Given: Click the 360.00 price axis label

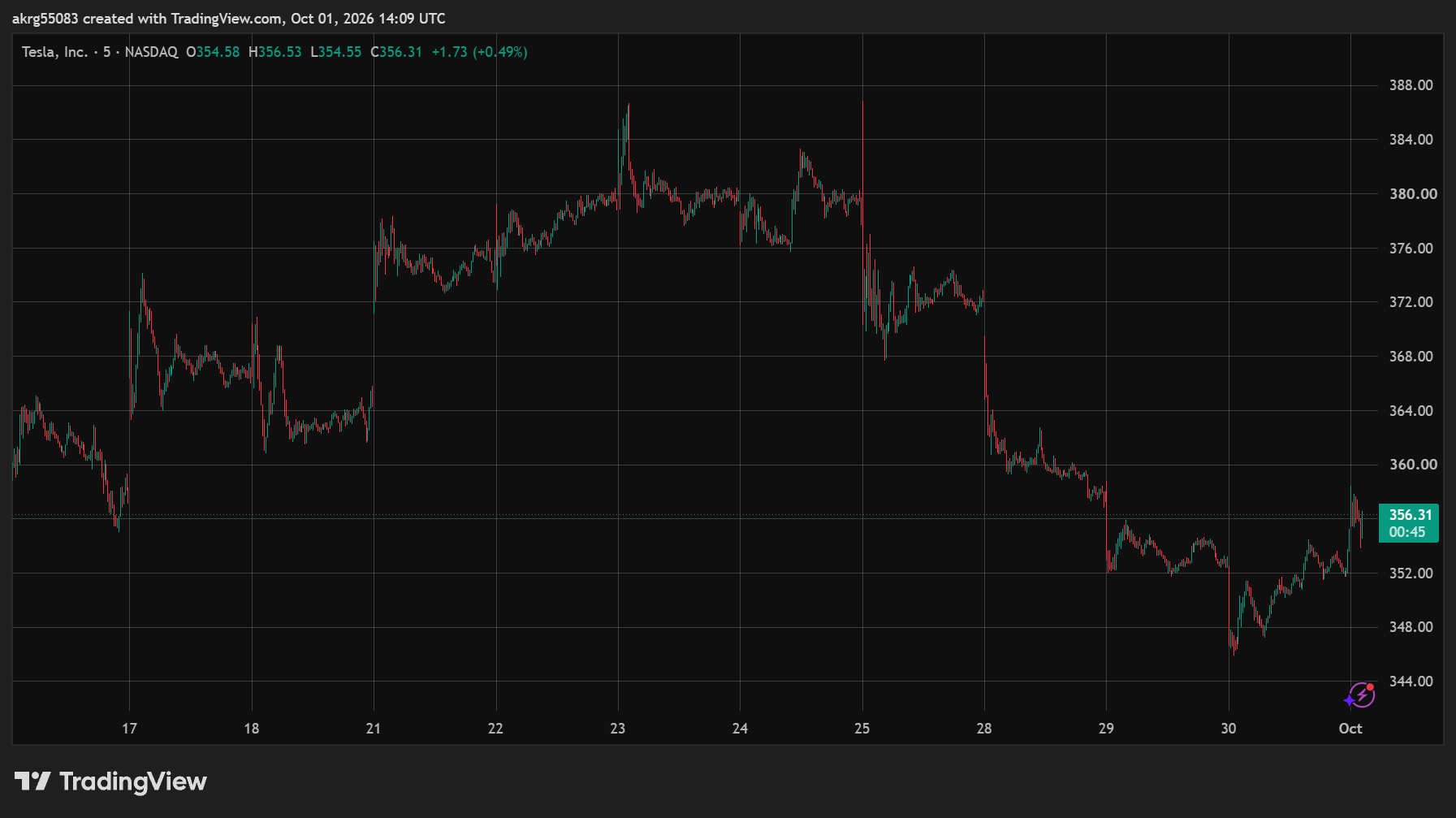Looking at the screenshot, I should click(x=1413, y=465).
